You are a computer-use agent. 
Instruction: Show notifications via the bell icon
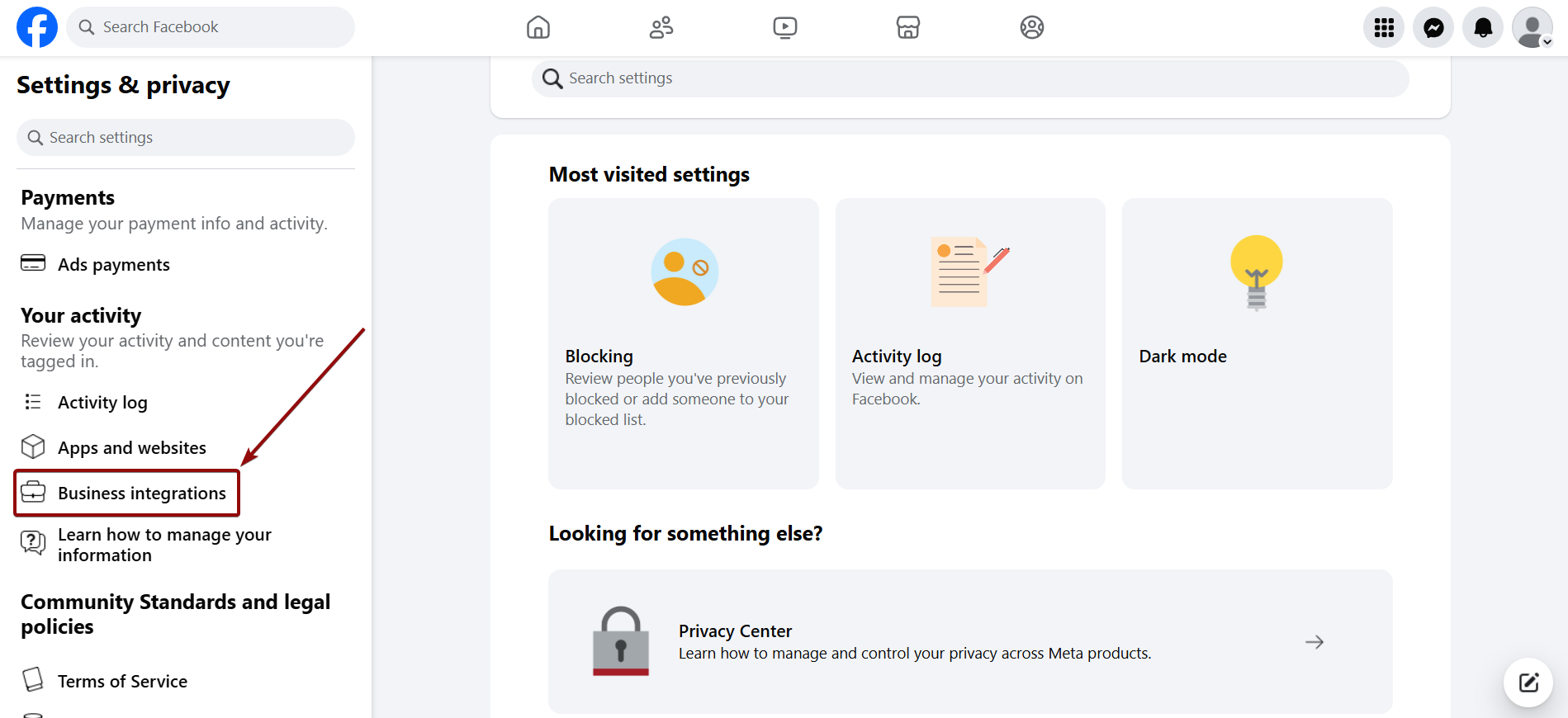tap(1483, 28)
